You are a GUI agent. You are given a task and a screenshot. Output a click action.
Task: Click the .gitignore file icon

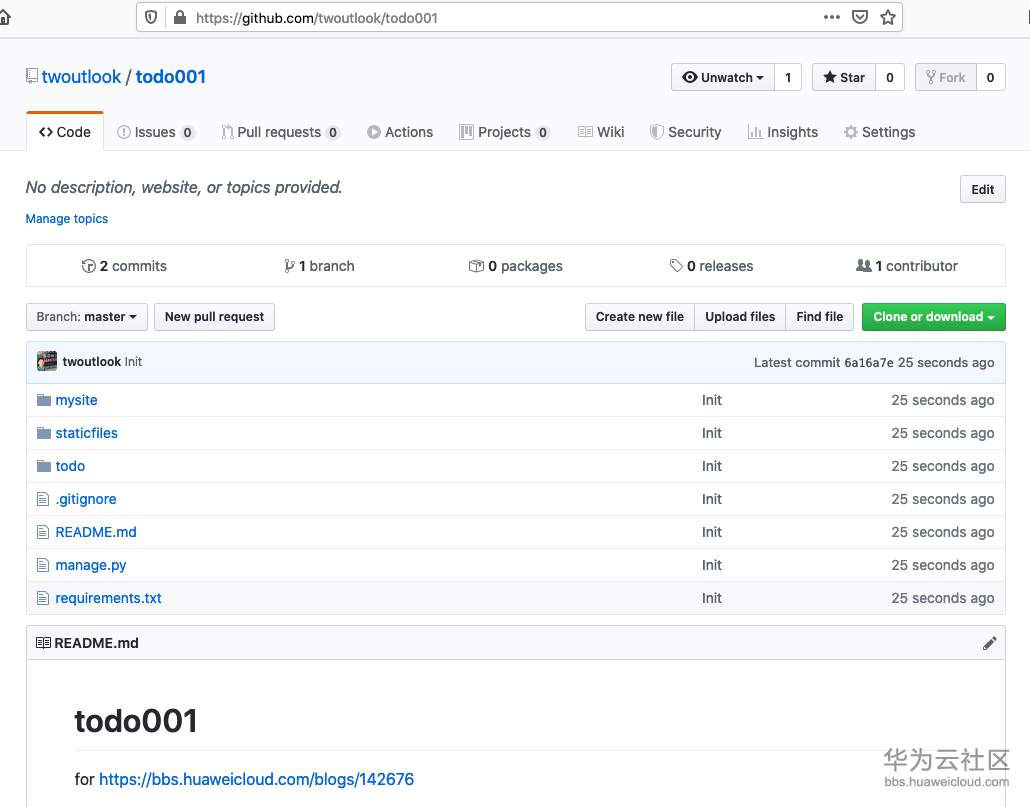43,499
